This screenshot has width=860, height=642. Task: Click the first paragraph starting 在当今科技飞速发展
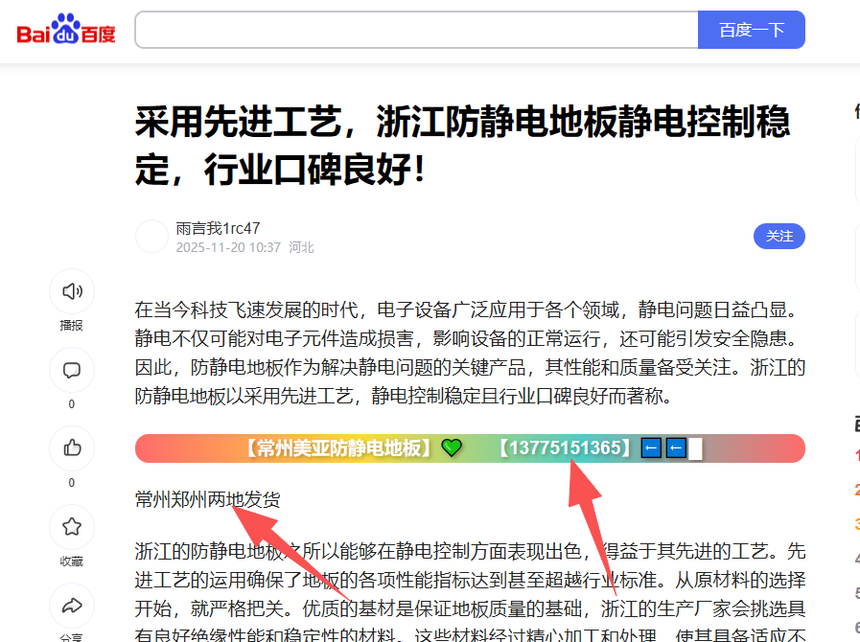(x=470, y=353)
